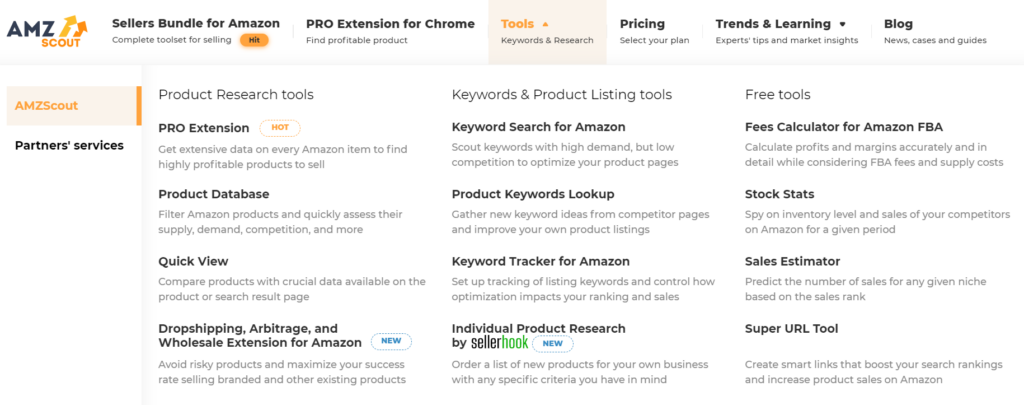Select the AMZScout sidebar tab
This screenshot has height=405, width=1024.
(x=74, y=106)
